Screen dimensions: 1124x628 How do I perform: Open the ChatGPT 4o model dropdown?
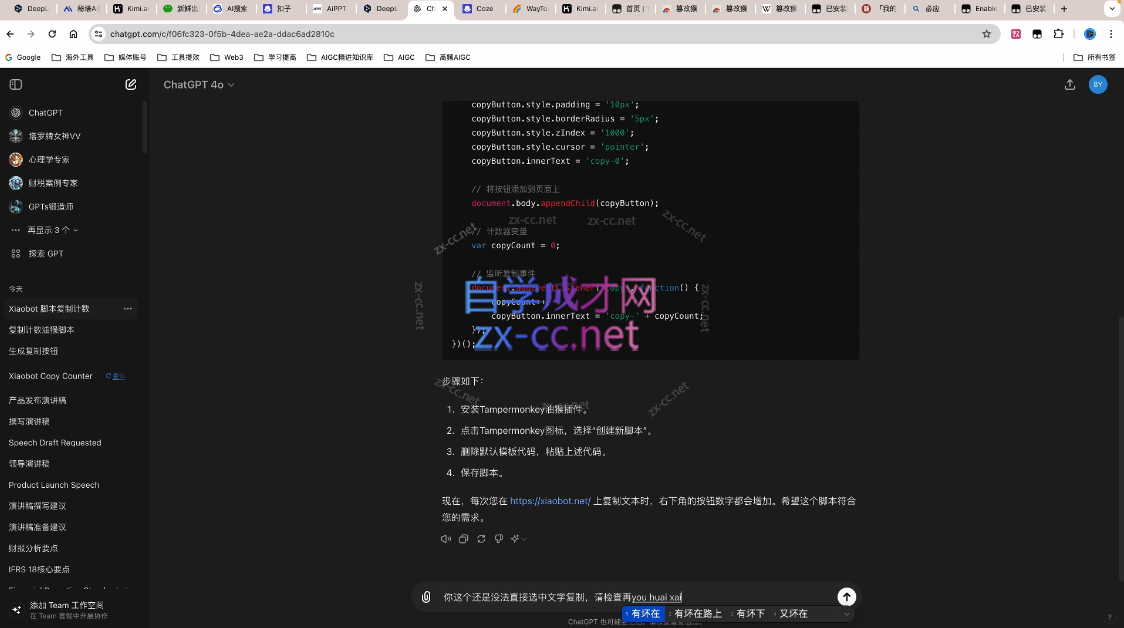click(x=198, y=85)
